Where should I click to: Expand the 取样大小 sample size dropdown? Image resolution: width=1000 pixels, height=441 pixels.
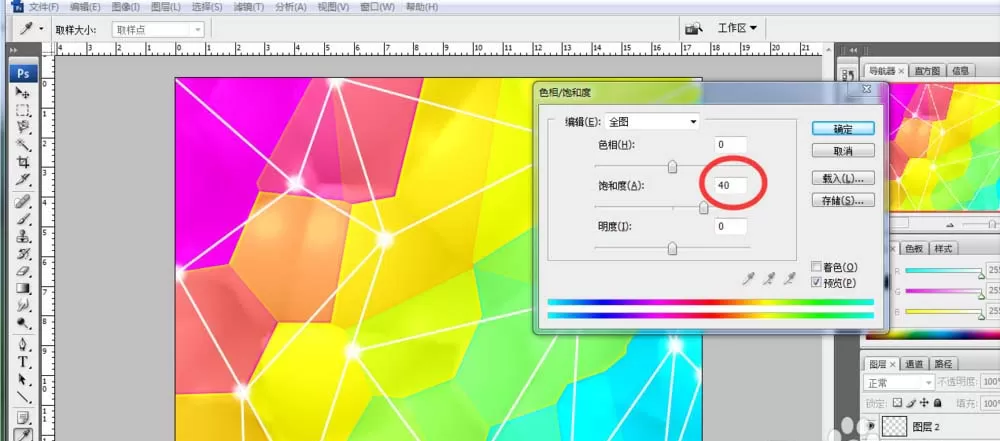point(158,29)
